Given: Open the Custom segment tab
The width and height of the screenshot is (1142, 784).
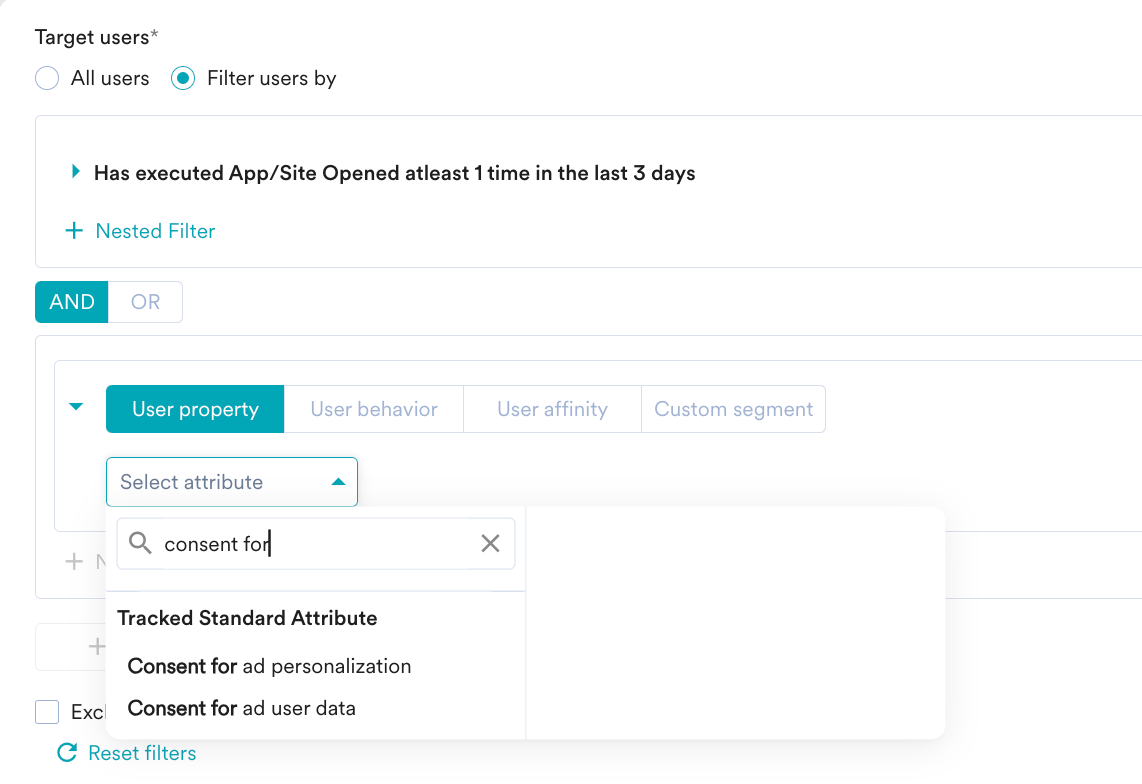Looking at the screenshot, I should pyautogui.click(x=733, y=409).
